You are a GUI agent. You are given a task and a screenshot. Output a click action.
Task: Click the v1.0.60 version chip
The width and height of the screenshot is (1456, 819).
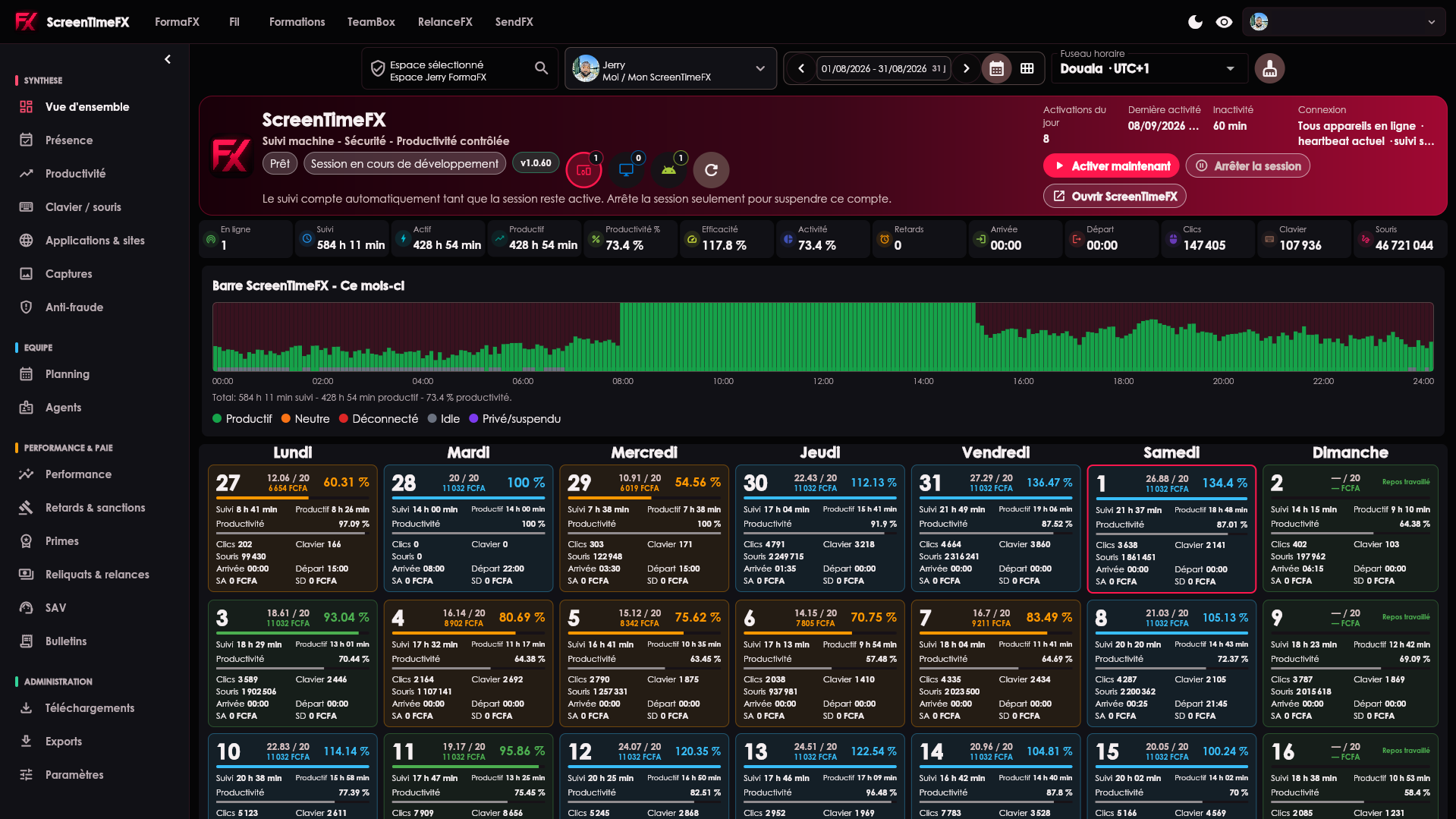click(x=536, y=163)
